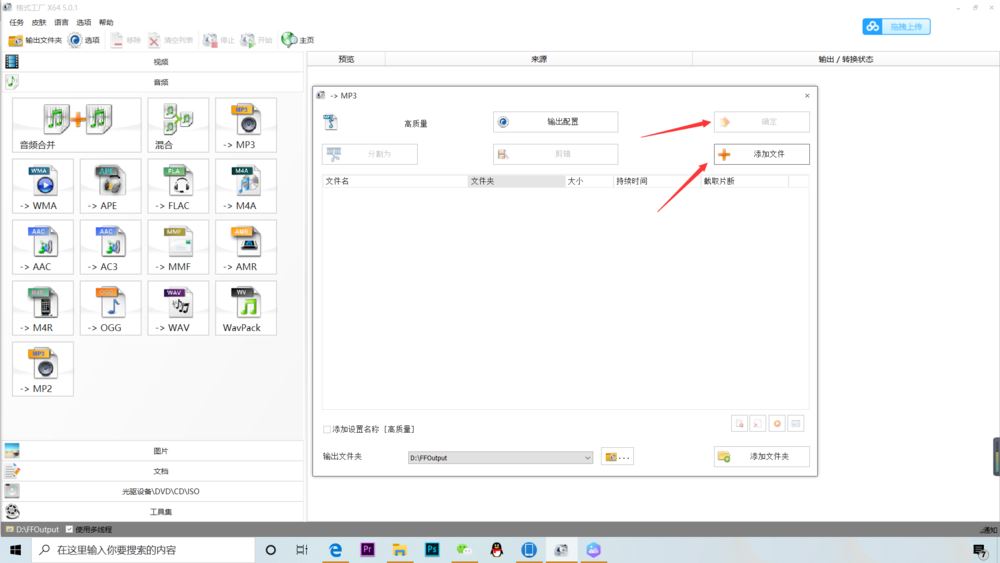Expand the 视频 video category
This screenshot has width=1000, height=563.
click(x=153, y=62)
